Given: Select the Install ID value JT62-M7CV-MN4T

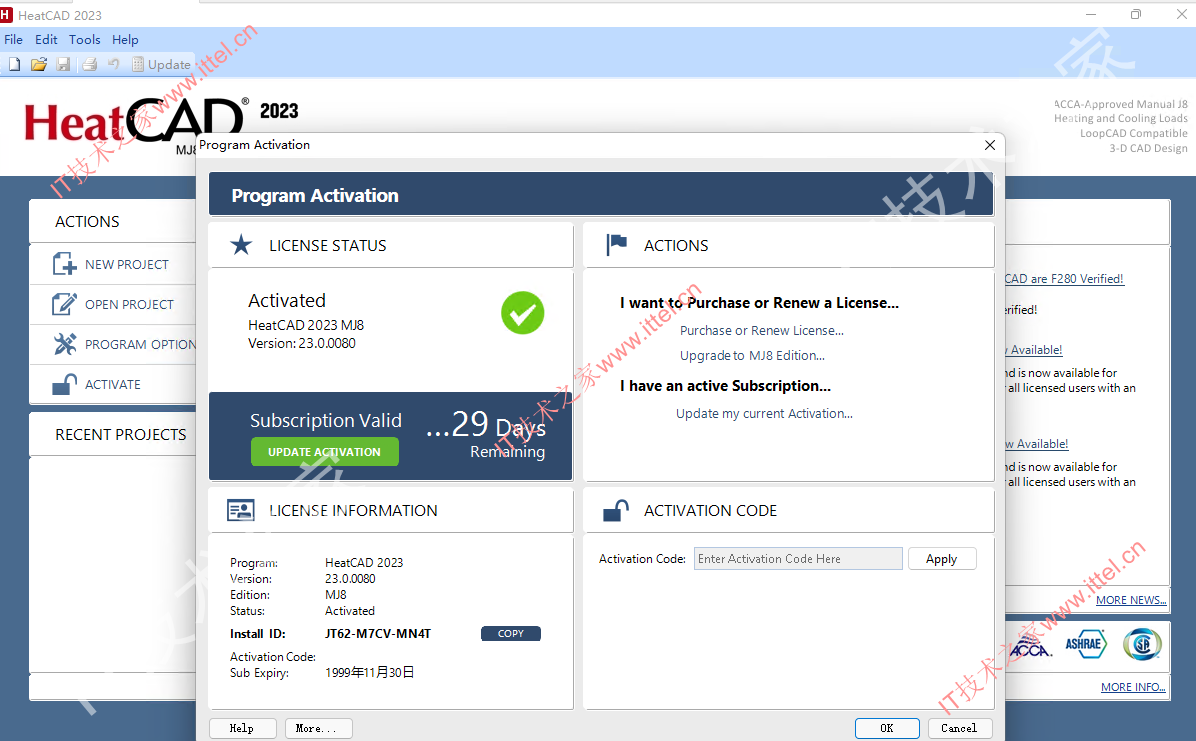Looking at the screenshot, I should [378, 633].
